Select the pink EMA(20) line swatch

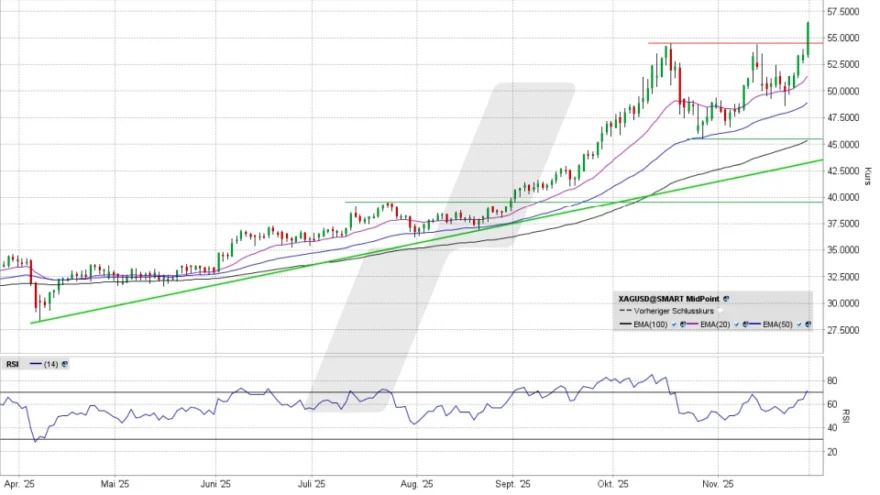click(692, 324)
